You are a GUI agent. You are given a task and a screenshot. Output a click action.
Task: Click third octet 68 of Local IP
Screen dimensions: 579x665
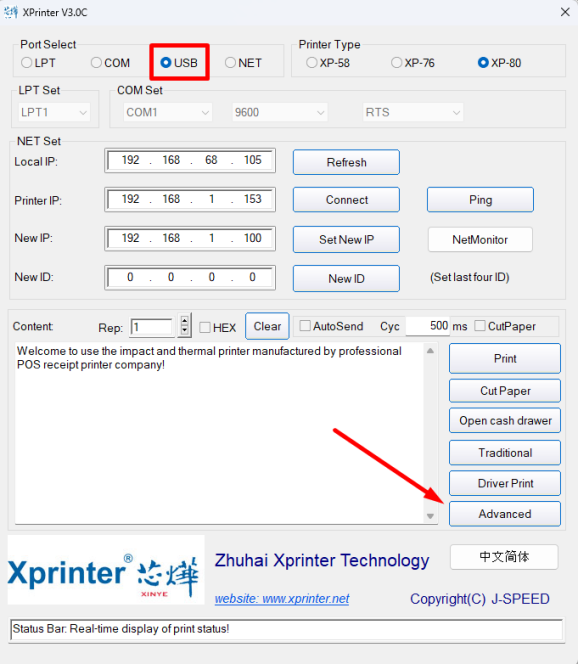(x=211, y=160)
